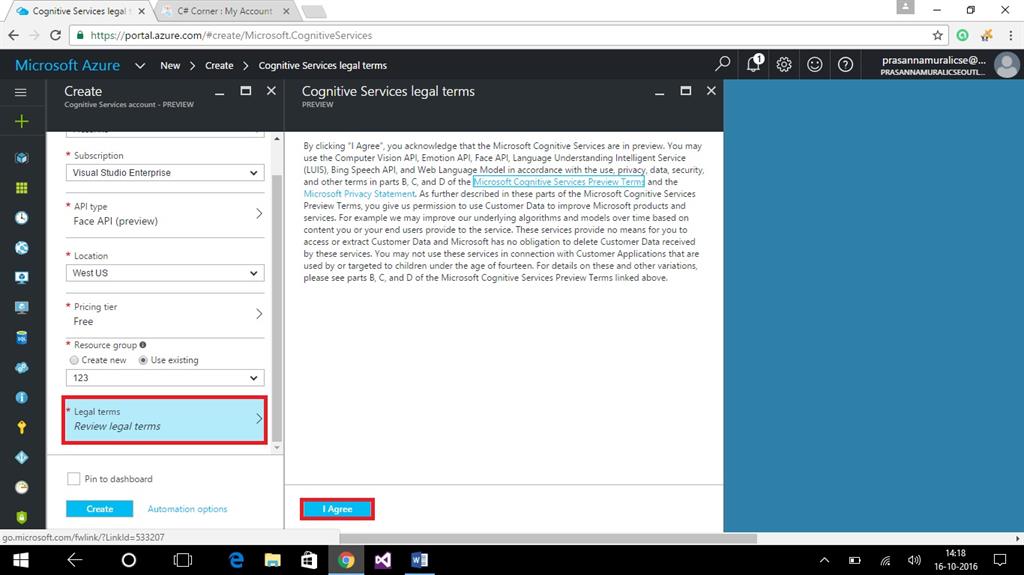Viewport: 1024px width, 575px height.
Task: Switch to the Cognitive Services legal browser tab
Action: click(x=80, y=11)
